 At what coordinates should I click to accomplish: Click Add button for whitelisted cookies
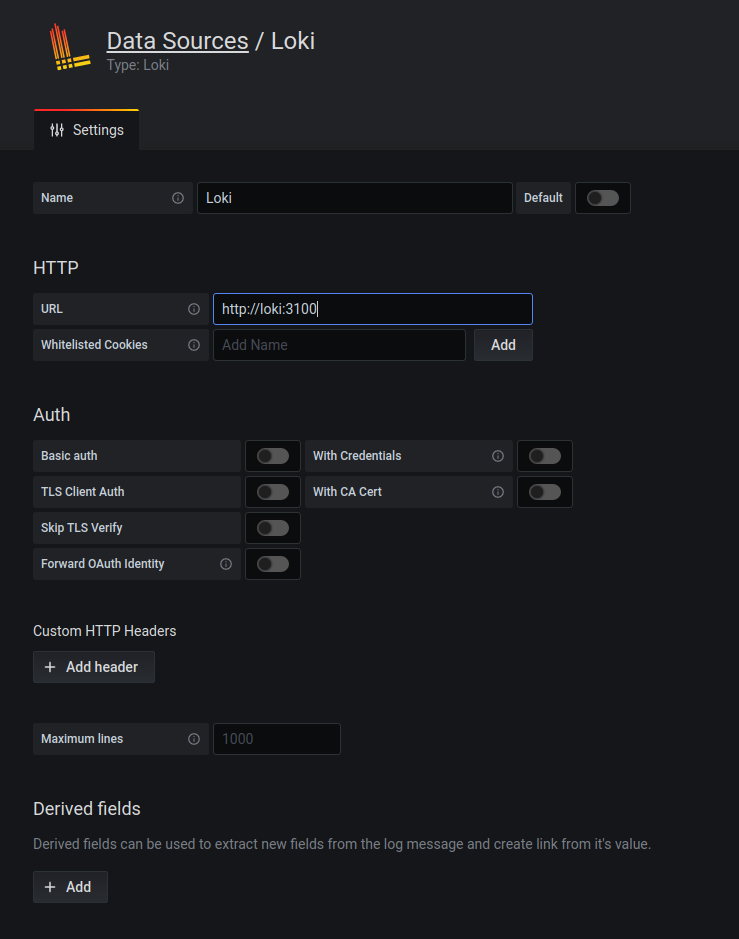[x=503, y=345]
